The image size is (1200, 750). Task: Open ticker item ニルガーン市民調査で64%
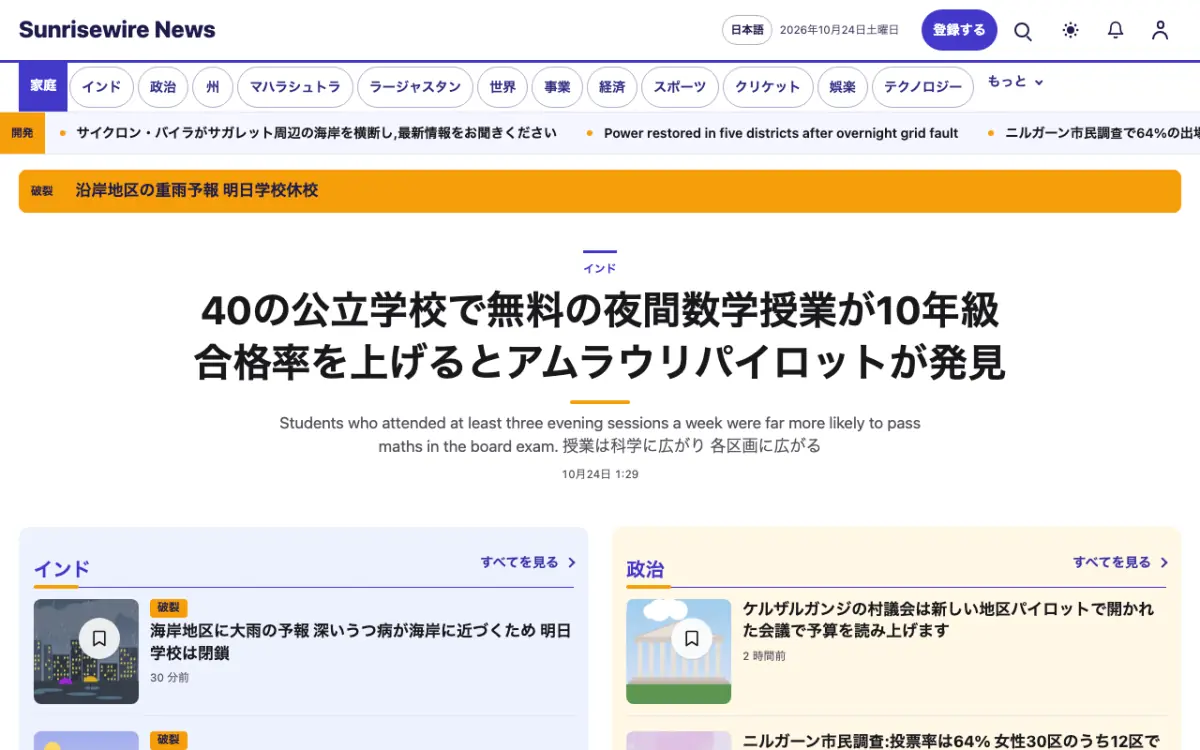click(1103, 133)
